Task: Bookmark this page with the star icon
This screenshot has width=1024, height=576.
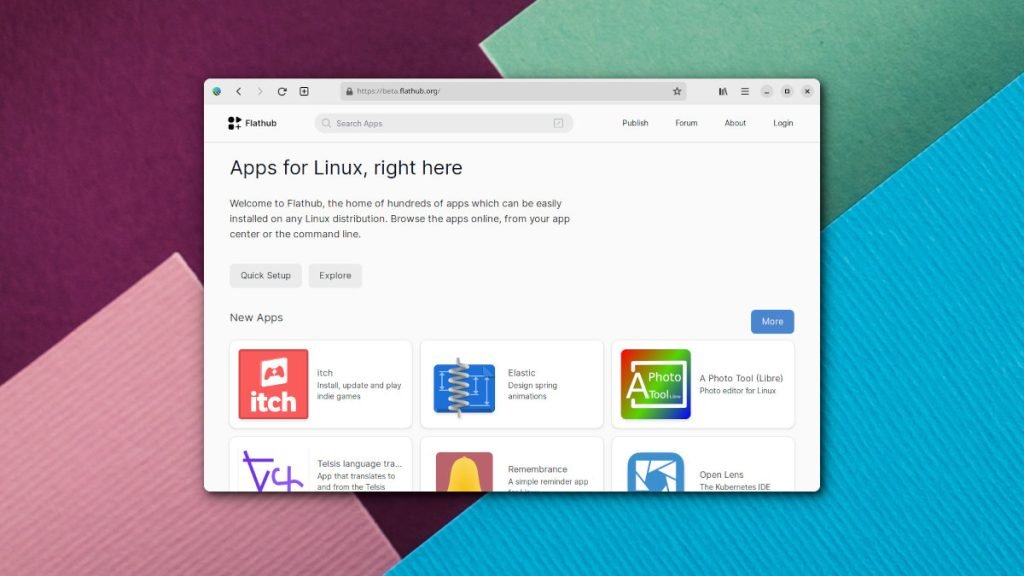Action: (677, 91)
